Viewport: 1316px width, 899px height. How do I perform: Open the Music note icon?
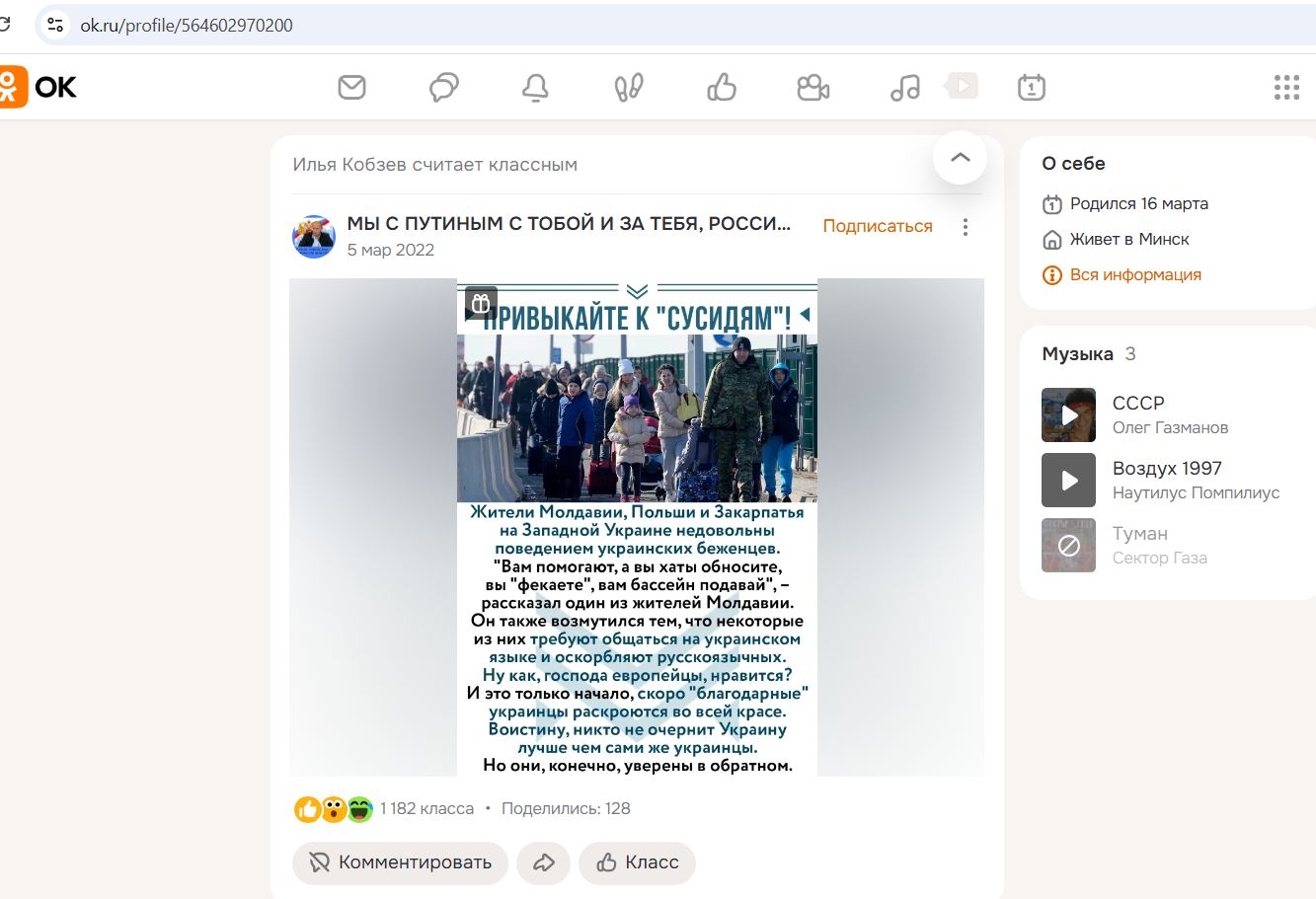(904, 88)
